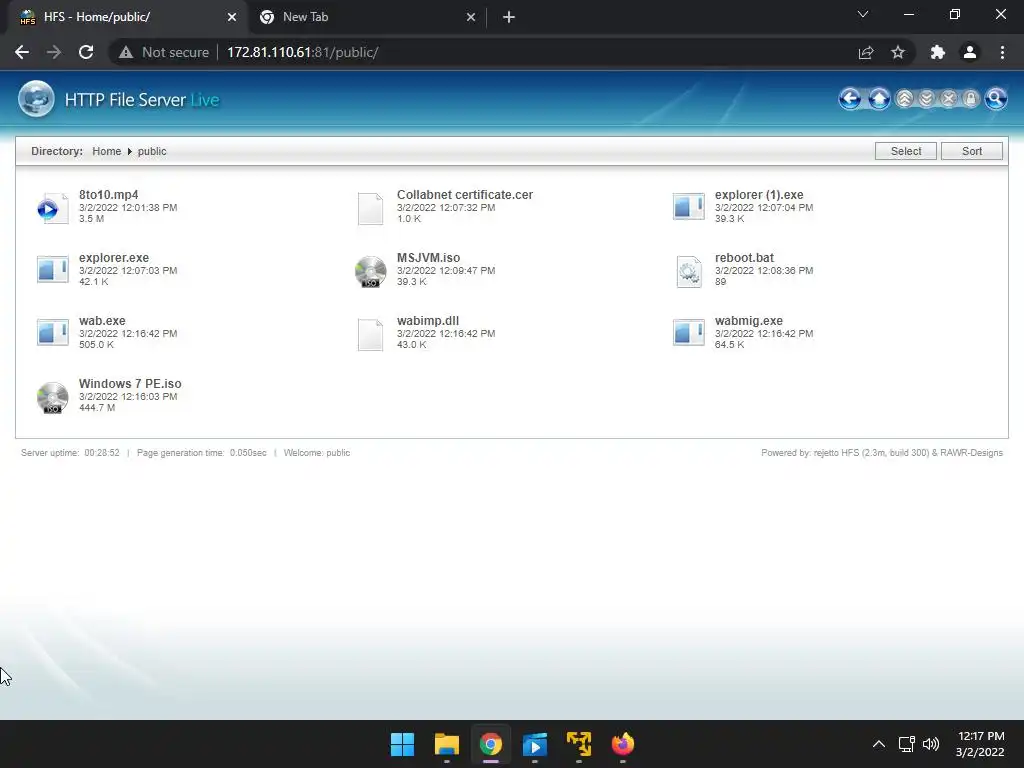Click the wab.exe program icon

pyautogui.click(x=52, y=333)
